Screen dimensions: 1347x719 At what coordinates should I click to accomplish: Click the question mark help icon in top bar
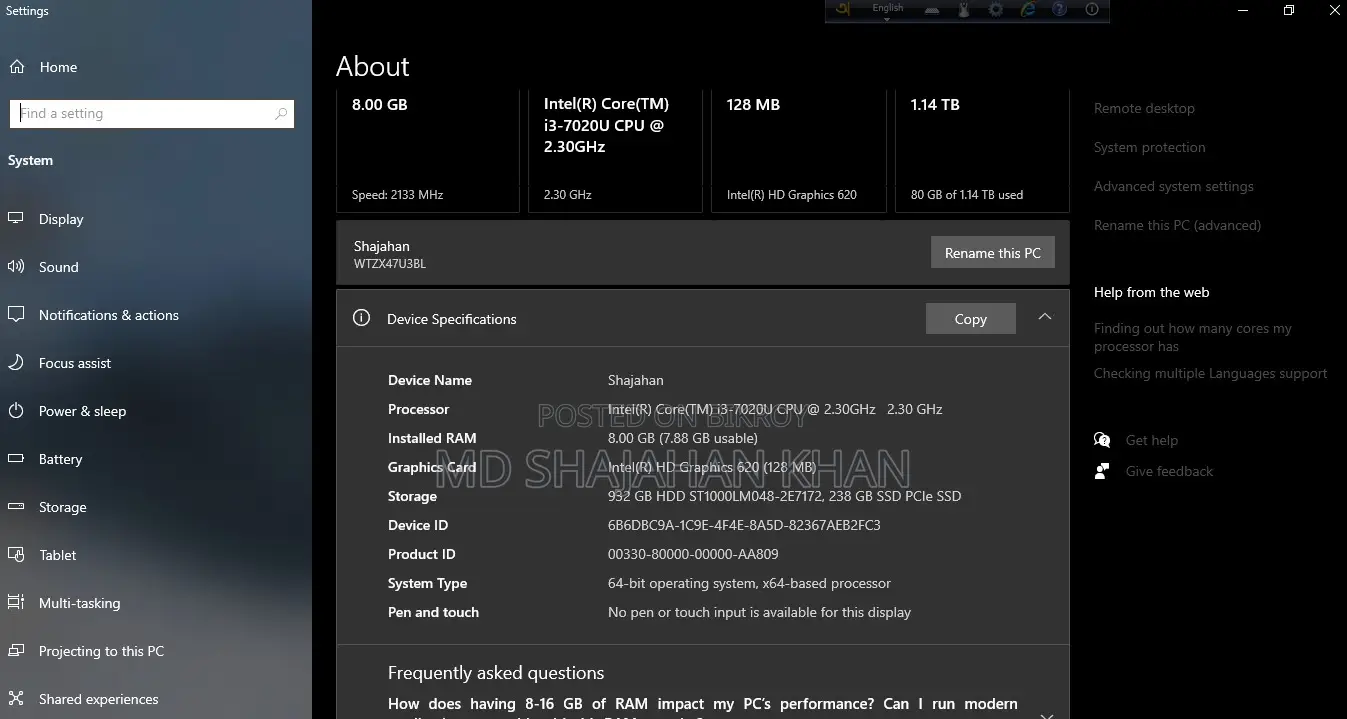[x=1059, y=10]
